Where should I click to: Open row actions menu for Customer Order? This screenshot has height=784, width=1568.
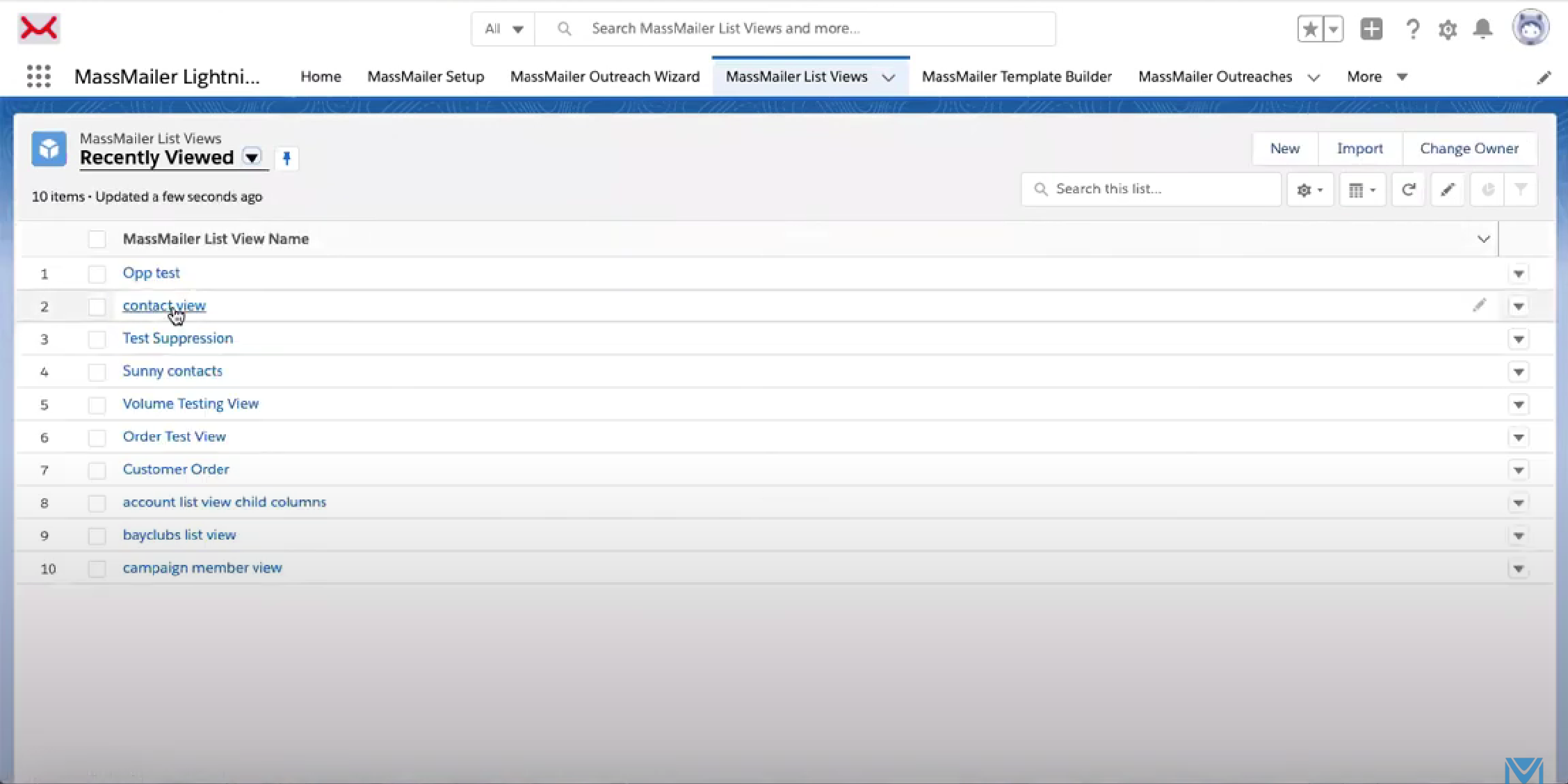tap(1519, 470)
